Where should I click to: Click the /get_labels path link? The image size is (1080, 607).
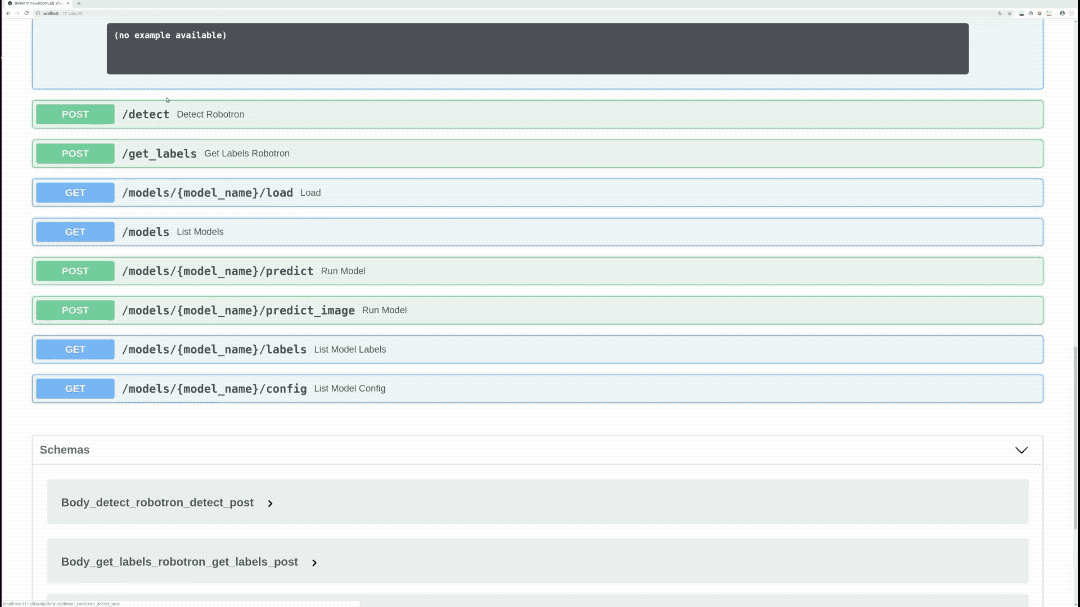coord(159,154)
